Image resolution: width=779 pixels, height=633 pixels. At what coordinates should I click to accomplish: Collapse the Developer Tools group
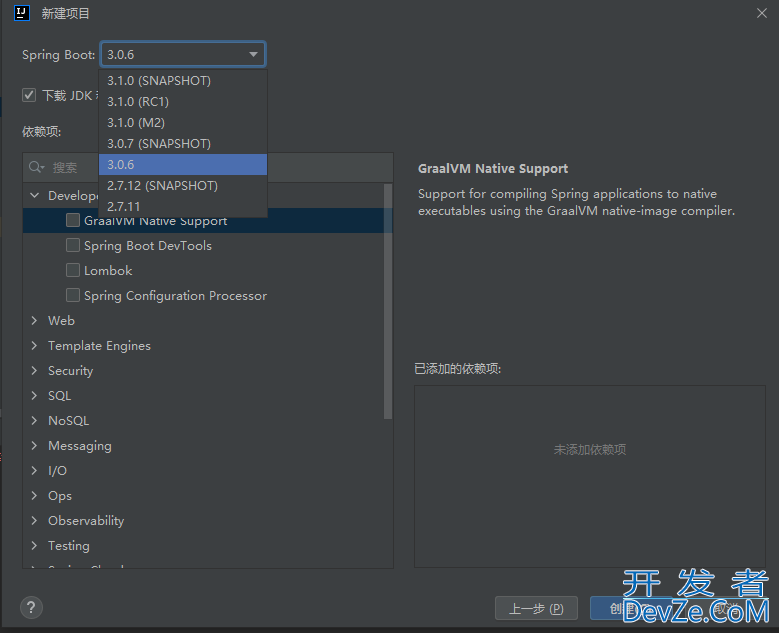coord(34,195)
